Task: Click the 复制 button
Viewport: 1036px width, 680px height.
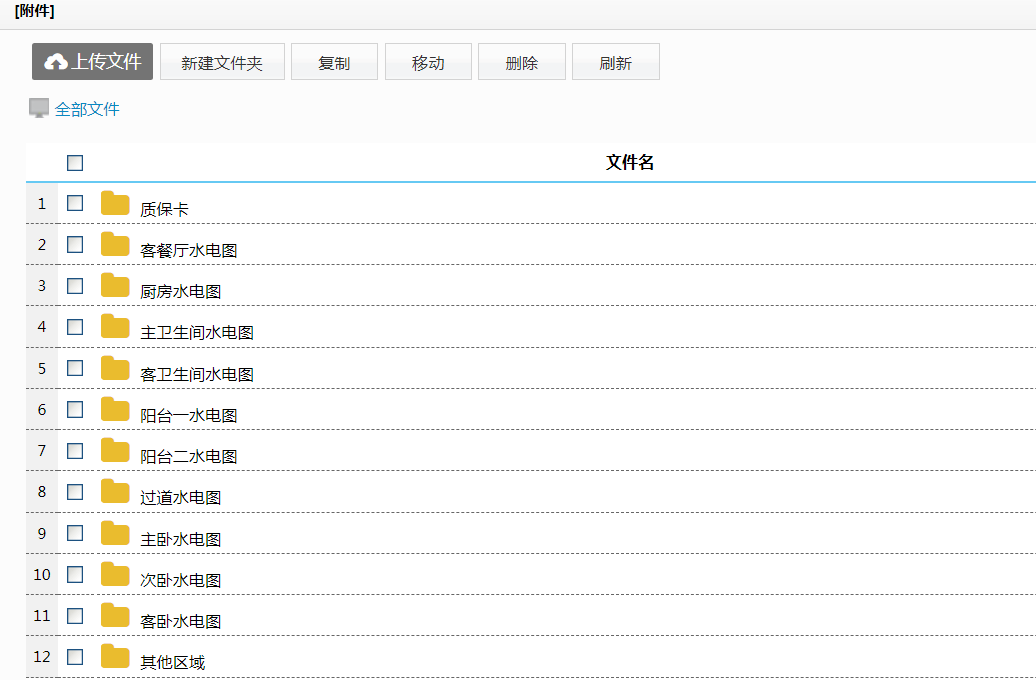Action: (334, 62)
